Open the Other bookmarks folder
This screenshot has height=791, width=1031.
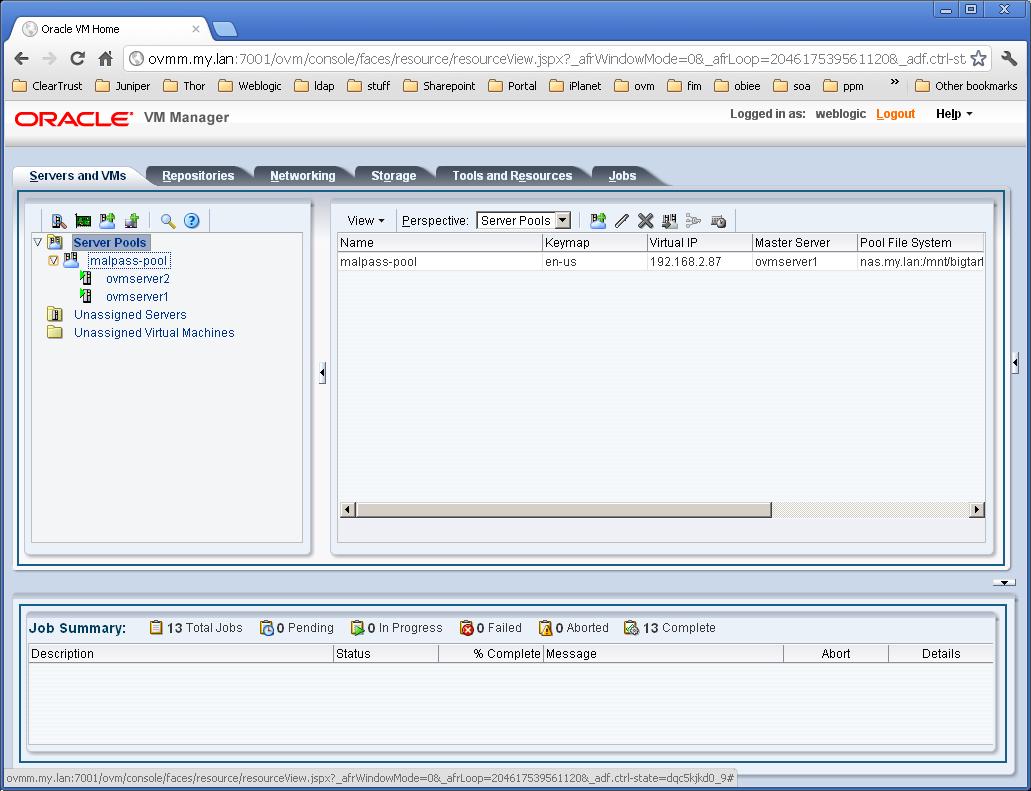tap(966, 86)
